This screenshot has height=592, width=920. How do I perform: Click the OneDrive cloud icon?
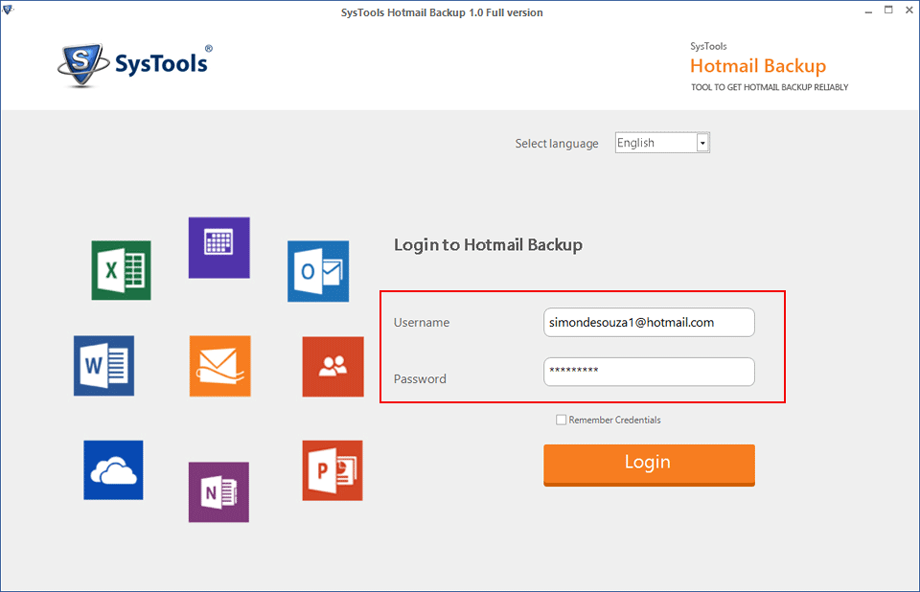[113, 470]
